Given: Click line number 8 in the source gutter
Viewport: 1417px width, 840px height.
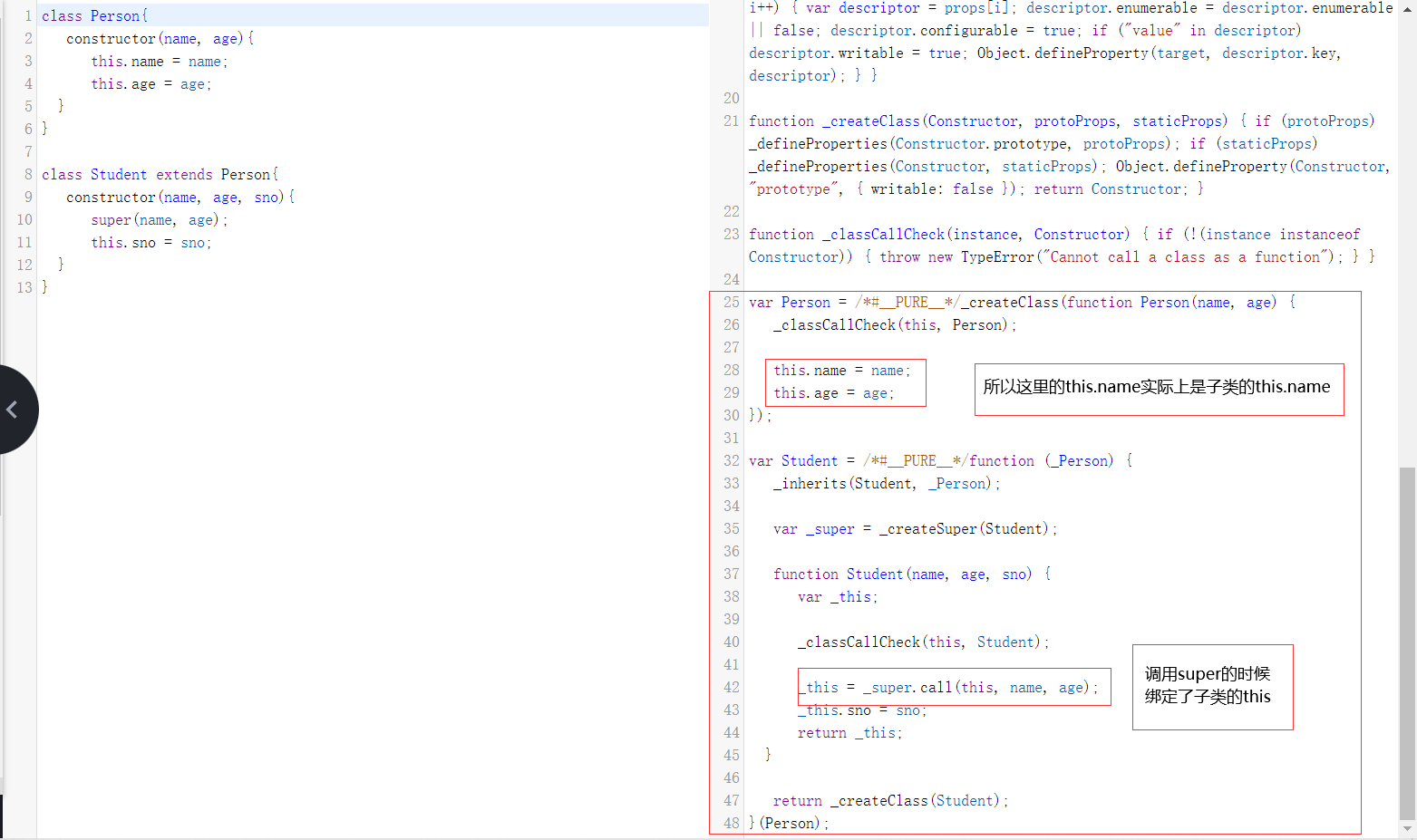Looking at the screenshot, I should point(28,174).
